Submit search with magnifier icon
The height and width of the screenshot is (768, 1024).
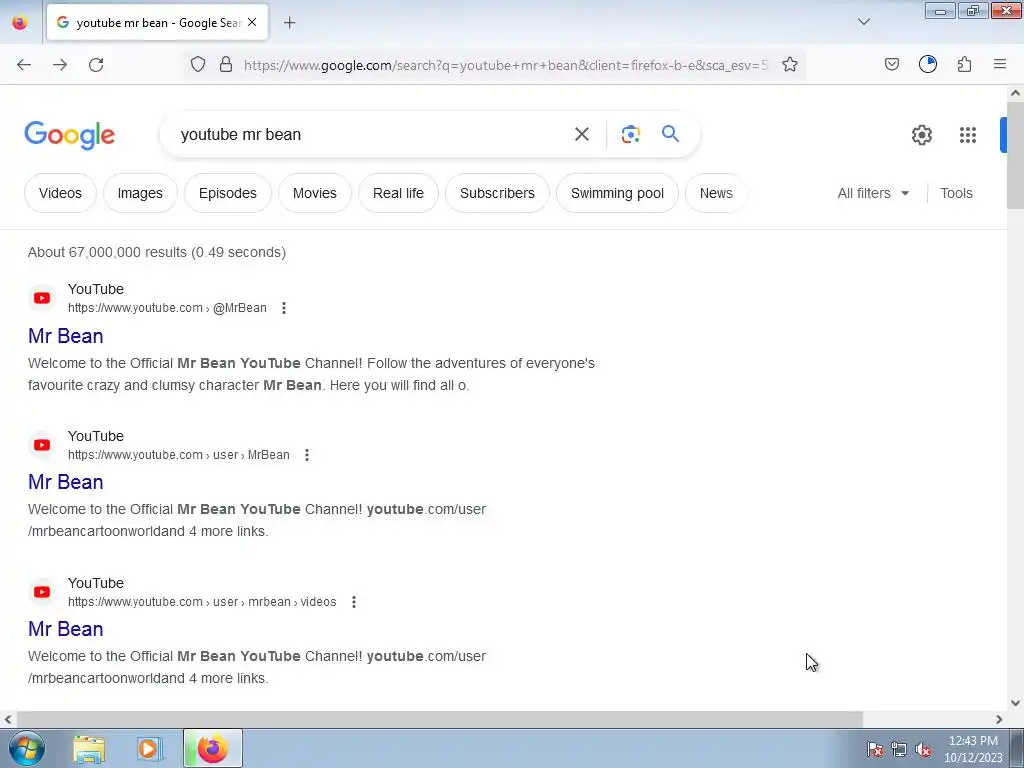click(670, 134)
